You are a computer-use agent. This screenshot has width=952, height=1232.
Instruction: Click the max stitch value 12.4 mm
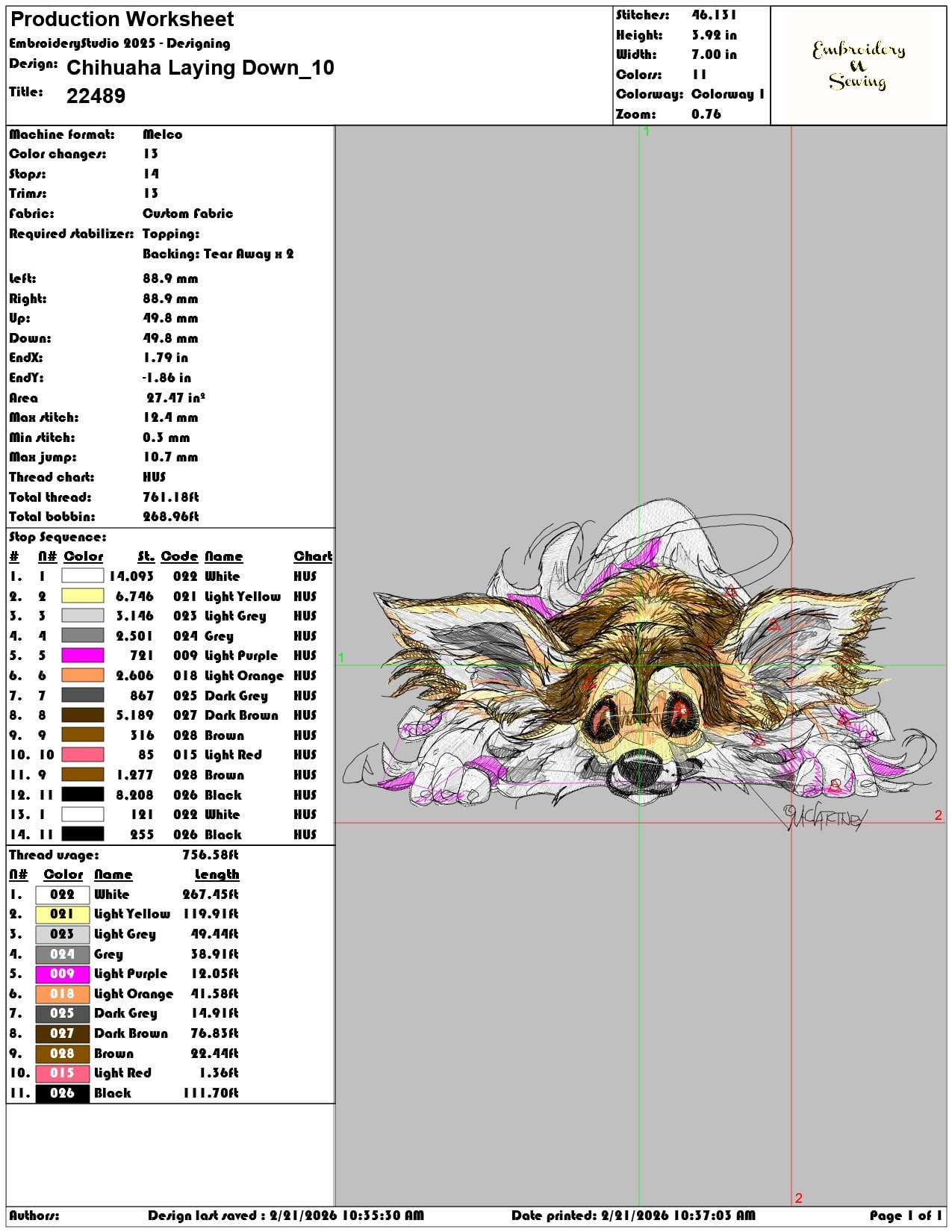tap(170, 417)
